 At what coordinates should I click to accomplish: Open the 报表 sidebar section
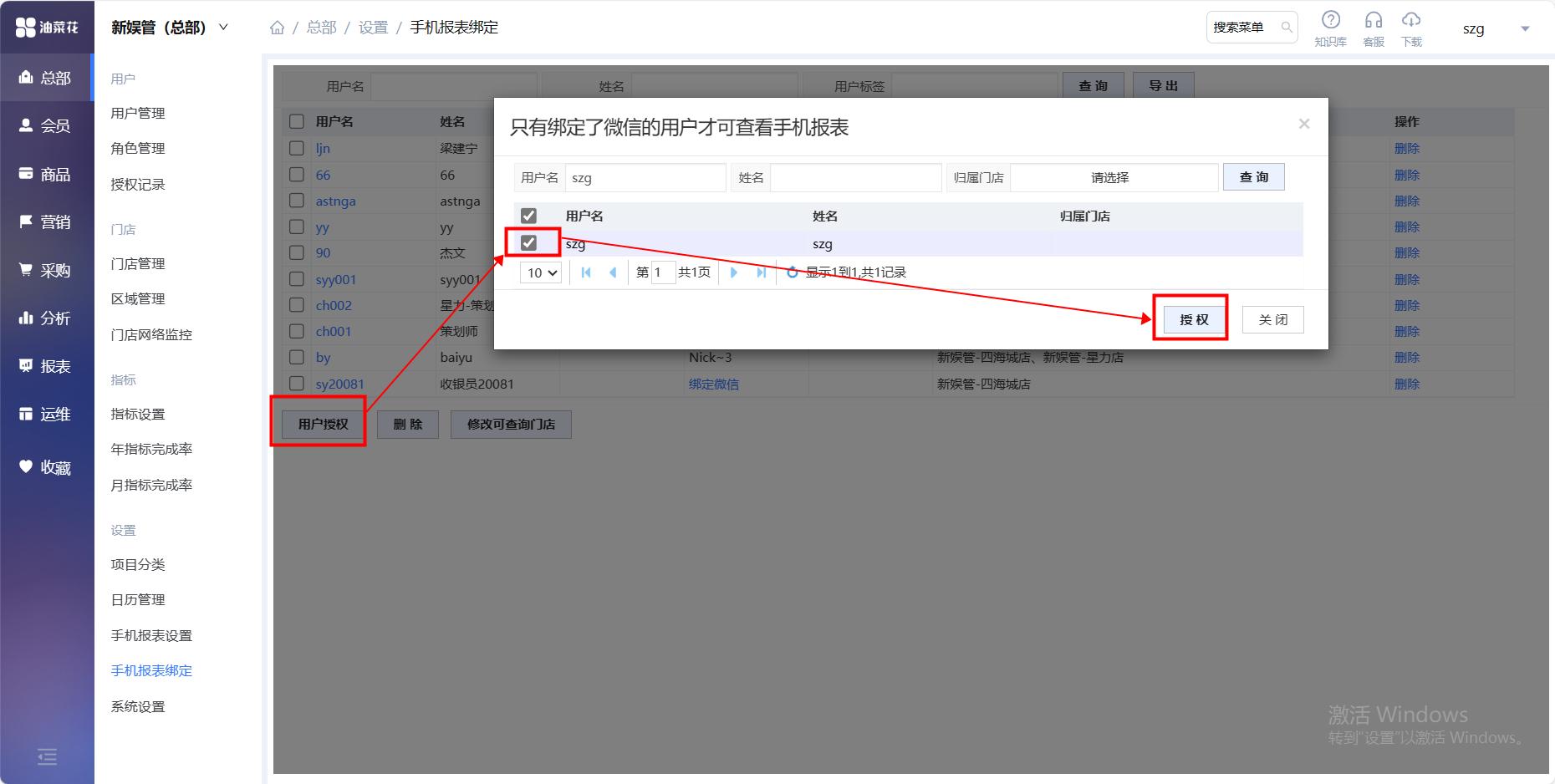pos(46,366)
